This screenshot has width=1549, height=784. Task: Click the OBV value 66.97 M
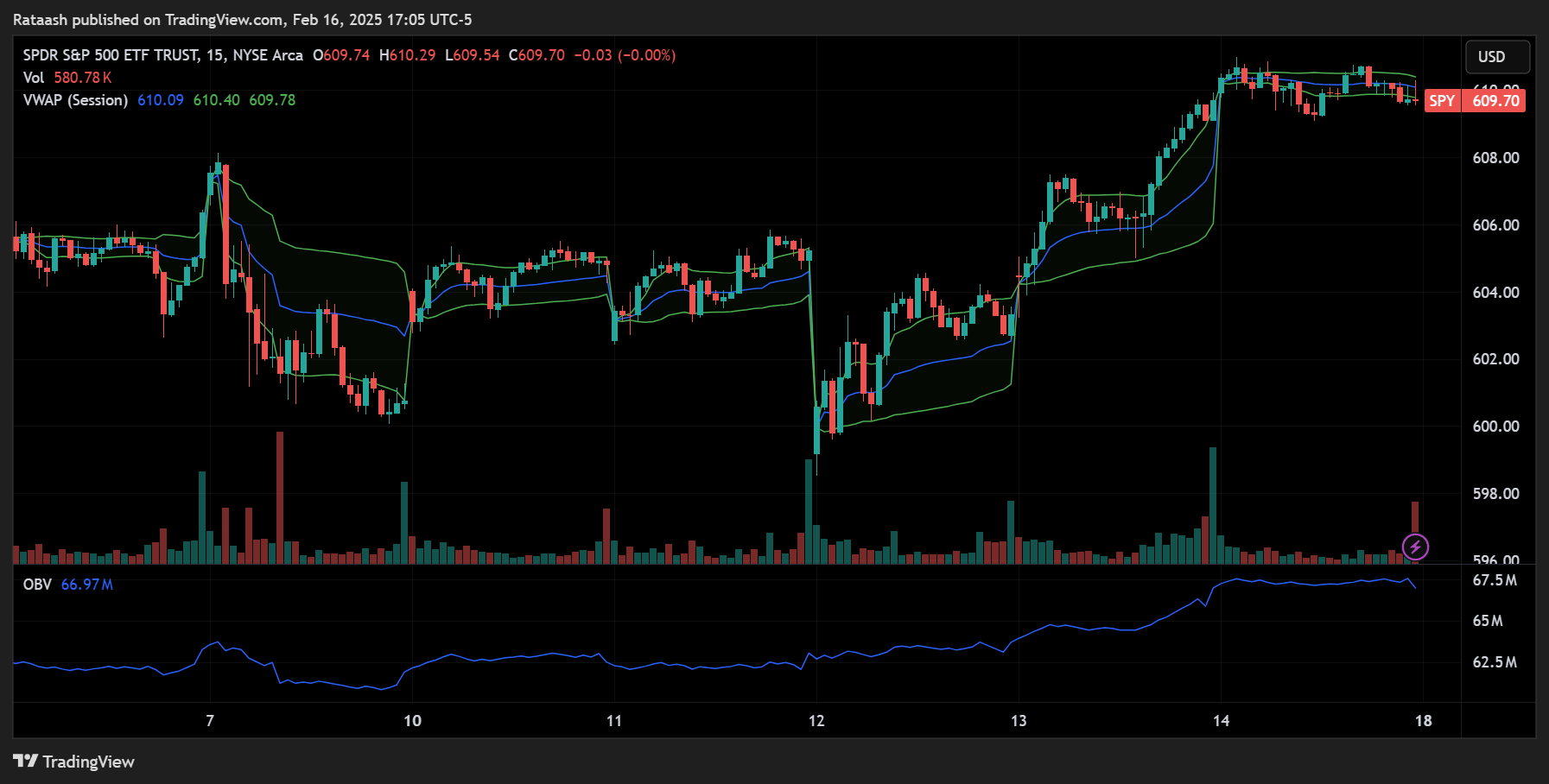pyautogui.click(x=87, y=585)
